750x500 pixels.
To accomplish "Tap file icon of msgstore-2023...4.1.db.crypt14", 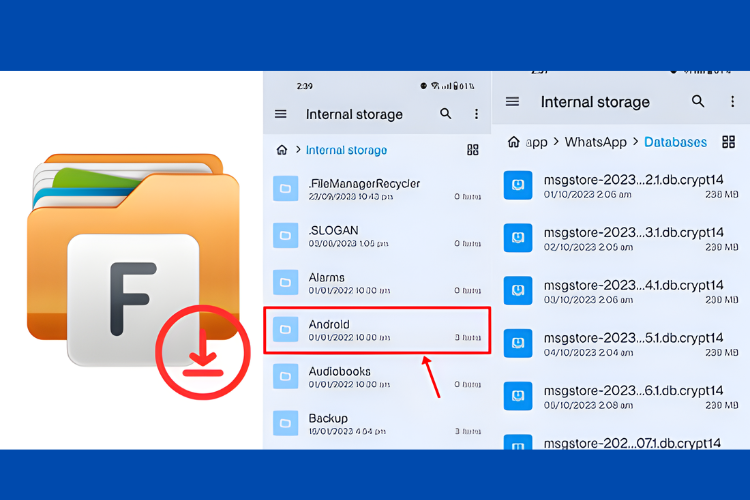I will click(518, 290).
